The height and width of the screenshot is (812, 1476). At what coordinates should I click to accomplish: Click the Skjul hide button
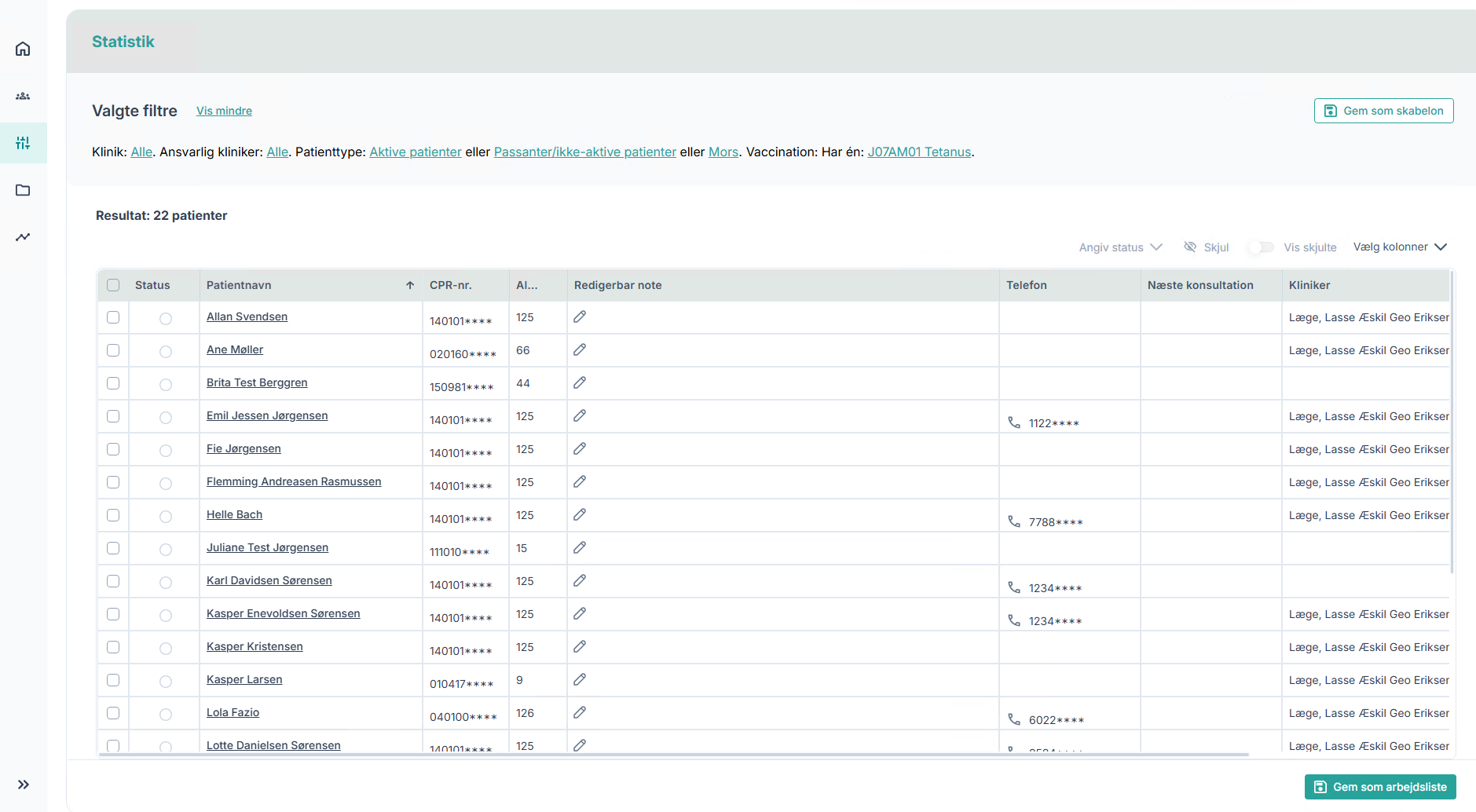click(x=1207, y=247)
